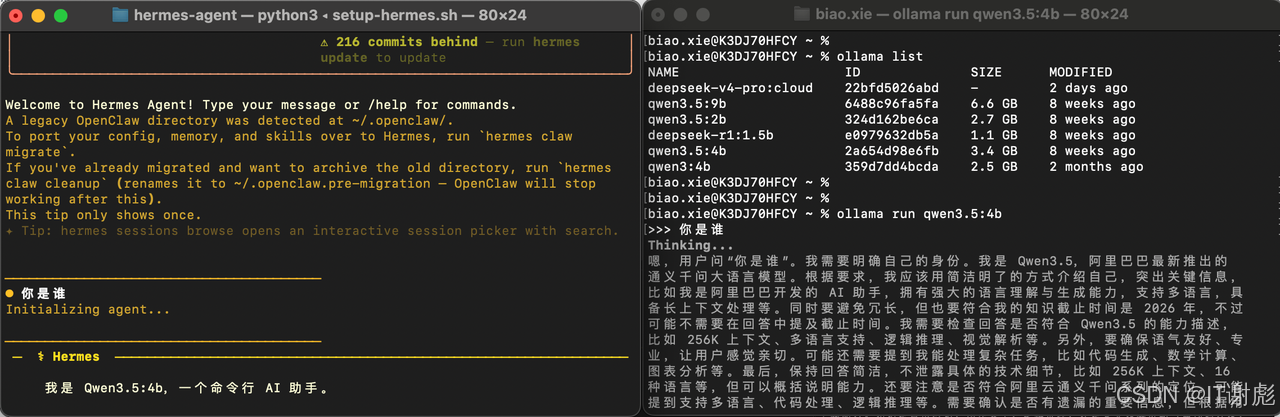Screen dimensions: 1280x417
Task: Click '8 weeks ago' in the qwen3.5:9b row
Action: [x=1092, y=104]
